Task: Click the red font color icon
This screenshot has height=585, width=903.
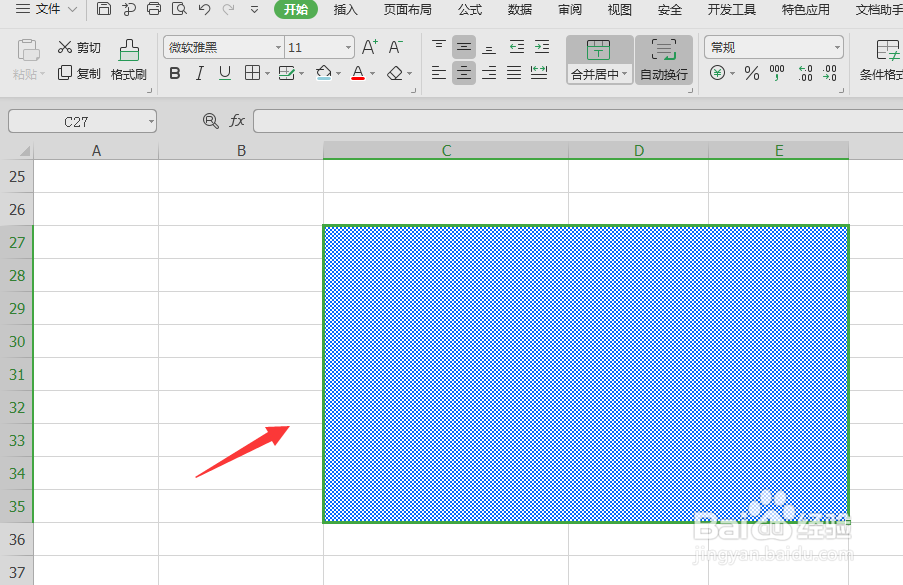Action: click(358, 73)
